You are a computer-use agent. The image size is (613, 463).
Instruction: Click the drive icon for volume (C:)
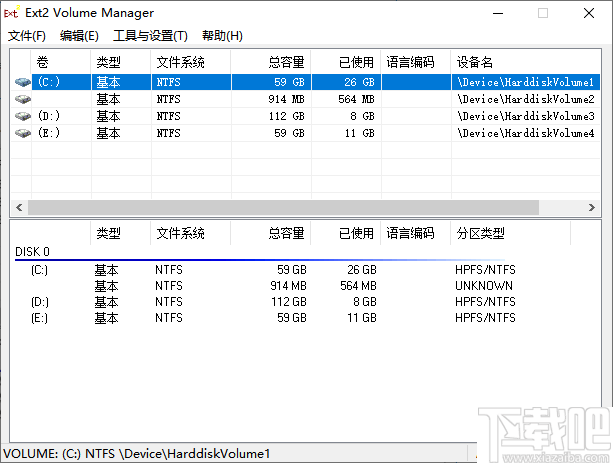[x=23, y=82]
